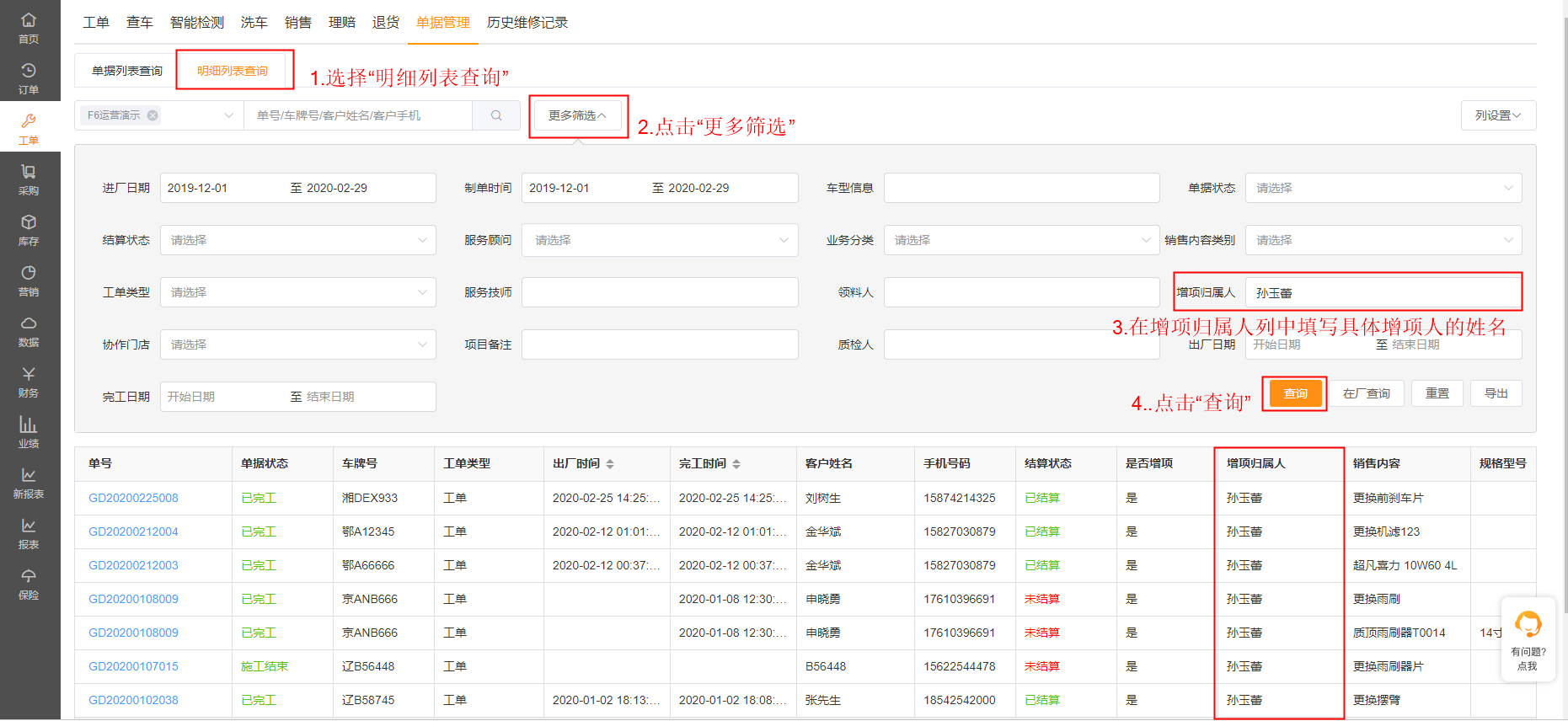Image resolution: width=1568 pixels, height=721 pixels.
Task: Click the 车型信息 input field
Action: click(1022, 188)
